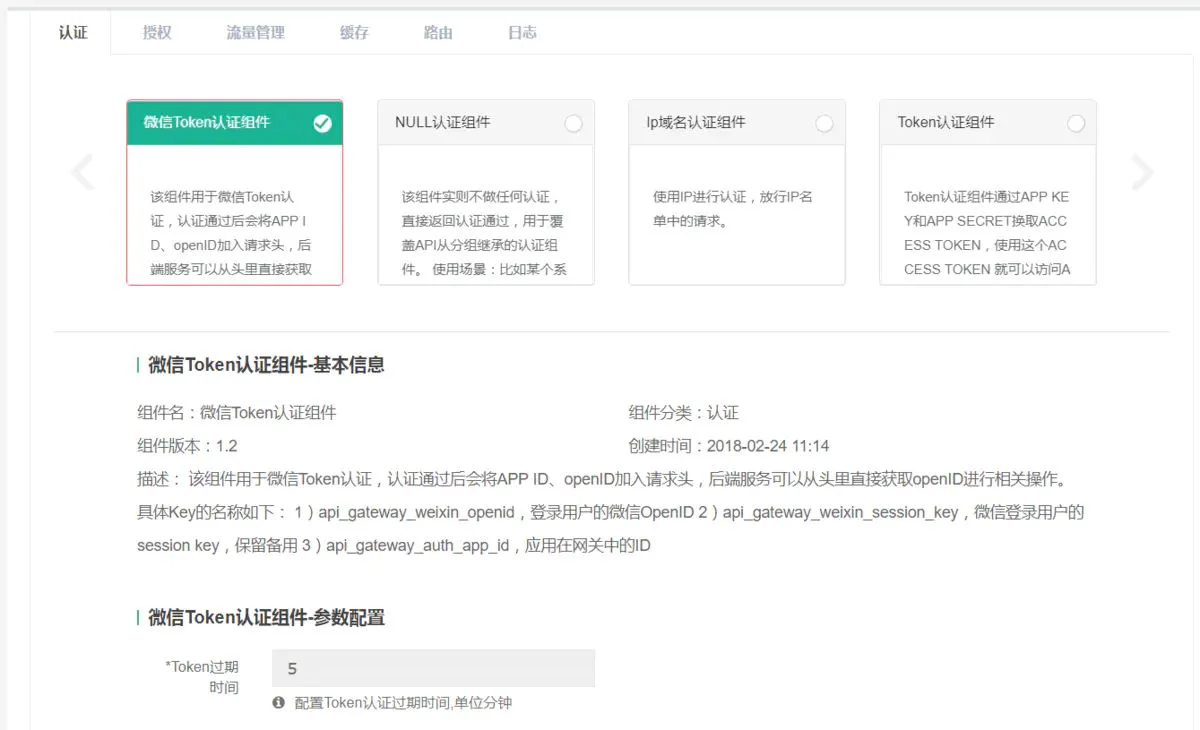The width and height of the screenshot is (1200, 730).
Task: Click the Ip域名认证组件 card title
Action: tap(696, 122)
